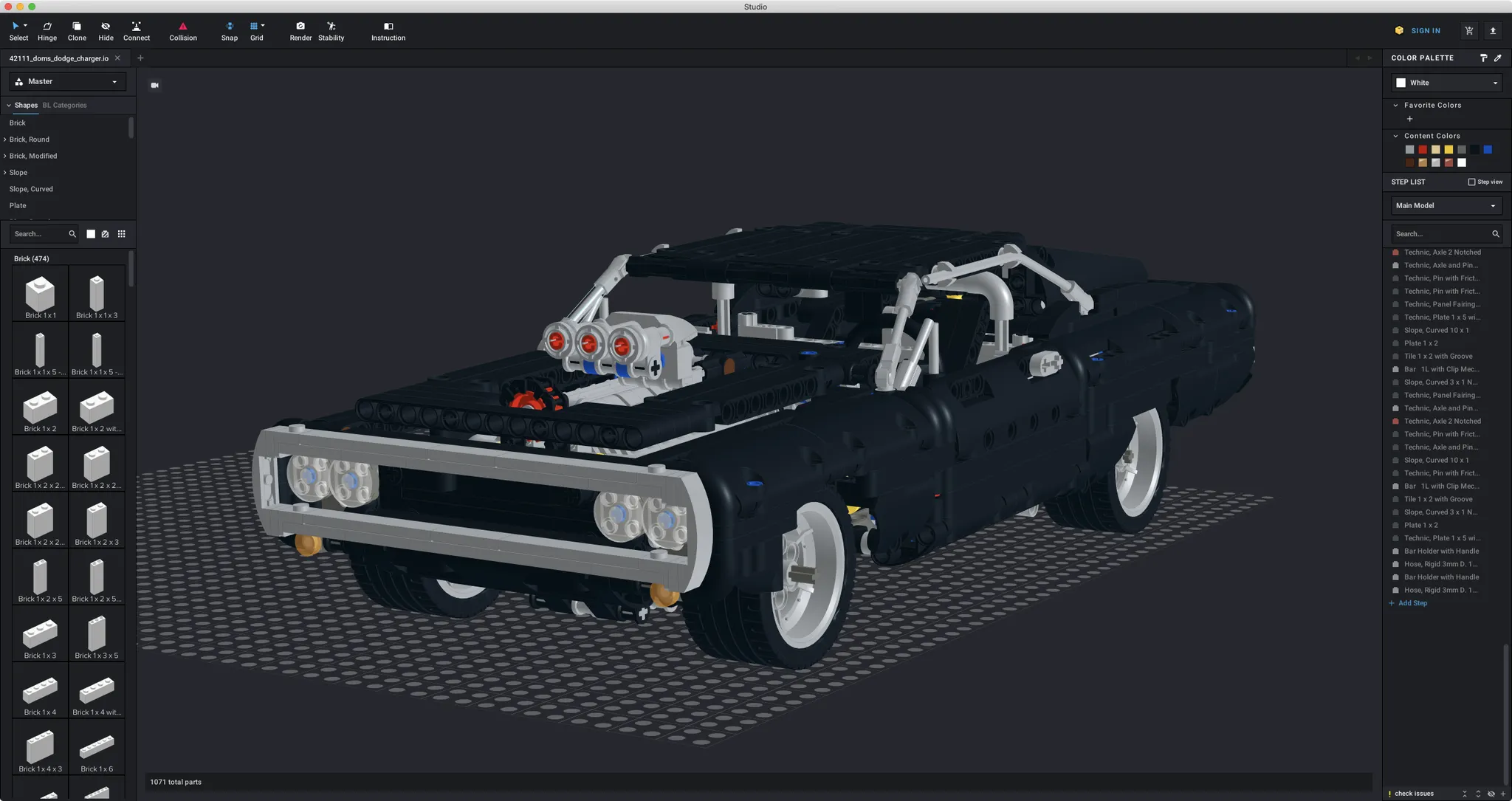Select the Hinge tool
This screenshot has width=1512, height=801.
click(x=47, y=30)
